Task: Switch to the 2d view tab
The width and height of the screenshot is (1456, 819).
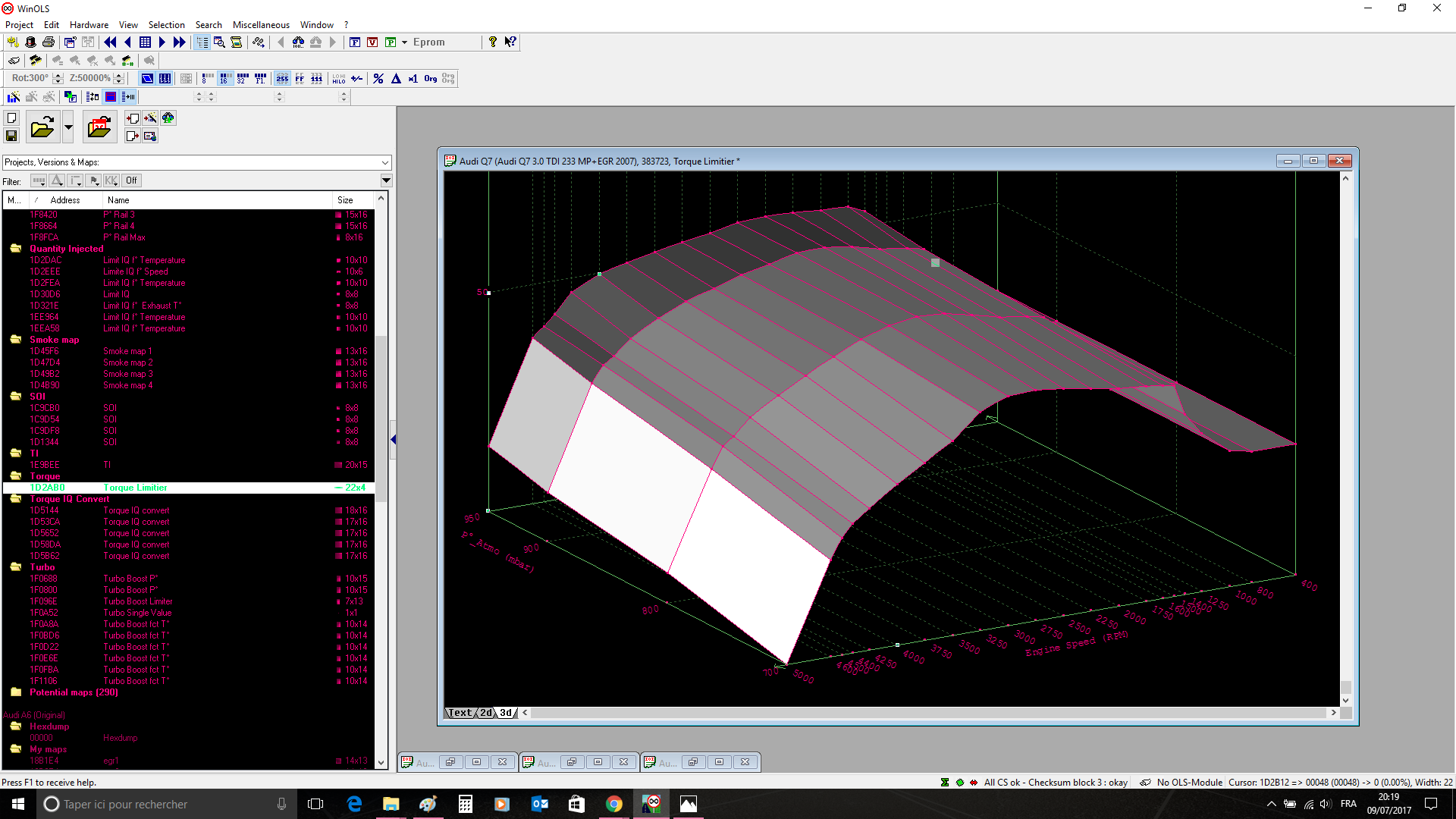Action: click(x=485, y=713)
